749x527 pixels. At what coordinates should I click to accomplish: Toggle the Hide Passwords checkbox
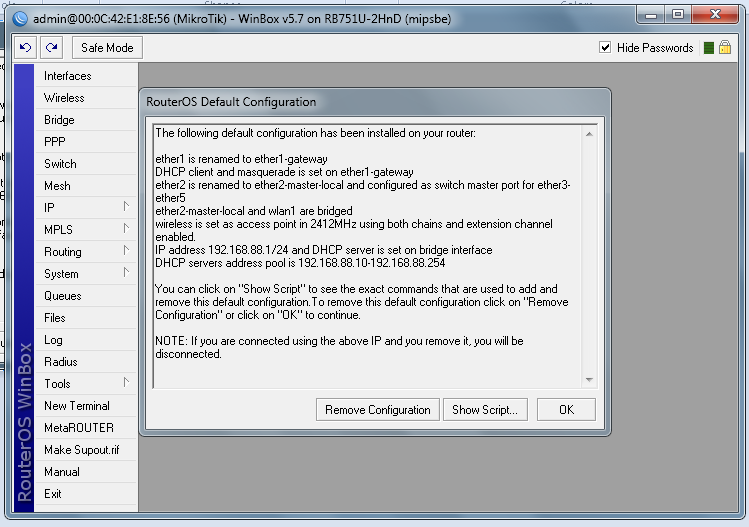pyautogui.click(x=605, y=47)
